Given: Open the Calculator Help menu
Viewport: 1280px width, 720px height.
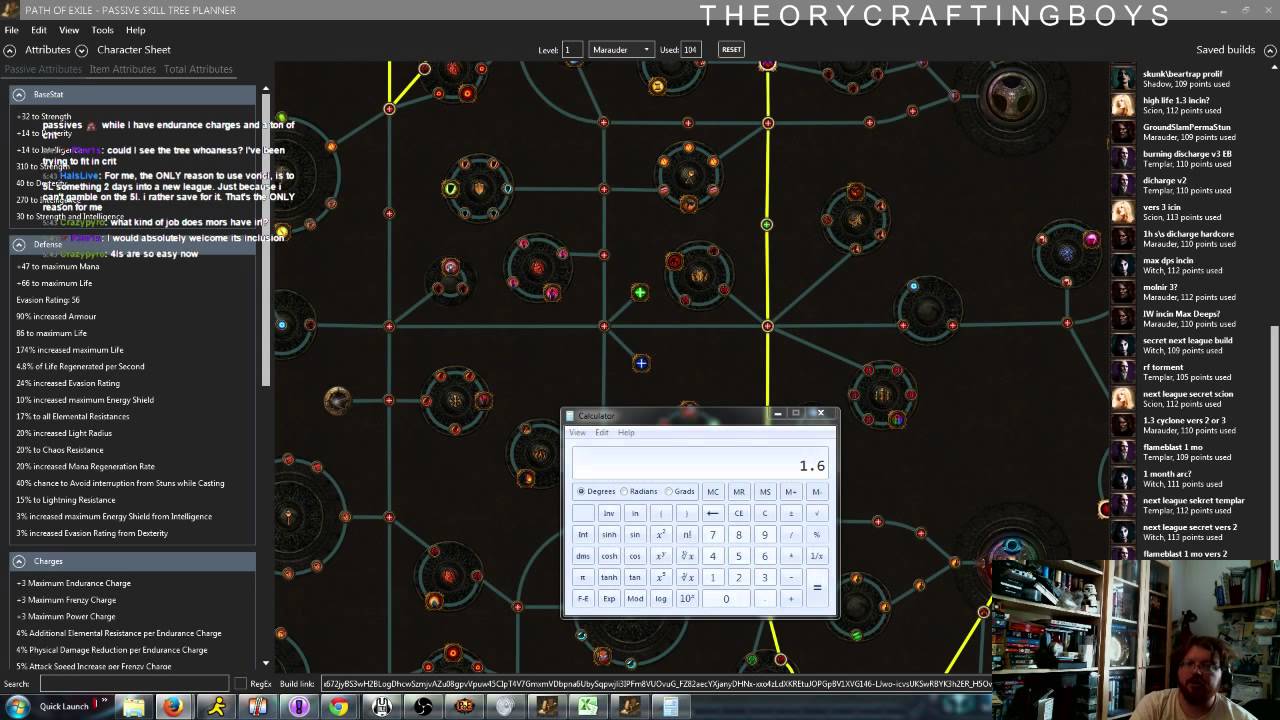Looking at the screenshot, I should tap(626, 432).
